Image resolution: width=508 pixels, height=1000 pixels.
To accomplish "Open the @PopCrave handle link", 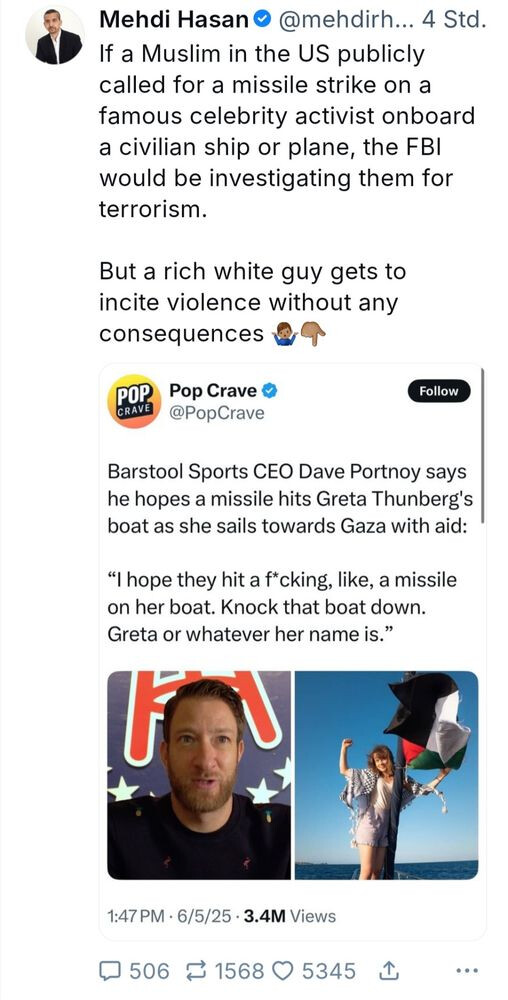I will tap(216, 413).
